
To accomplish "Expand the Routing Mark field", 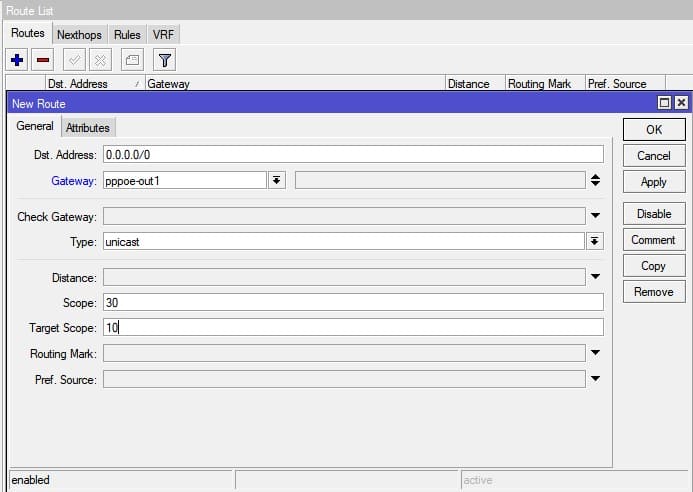I will (x=595, y=353).
